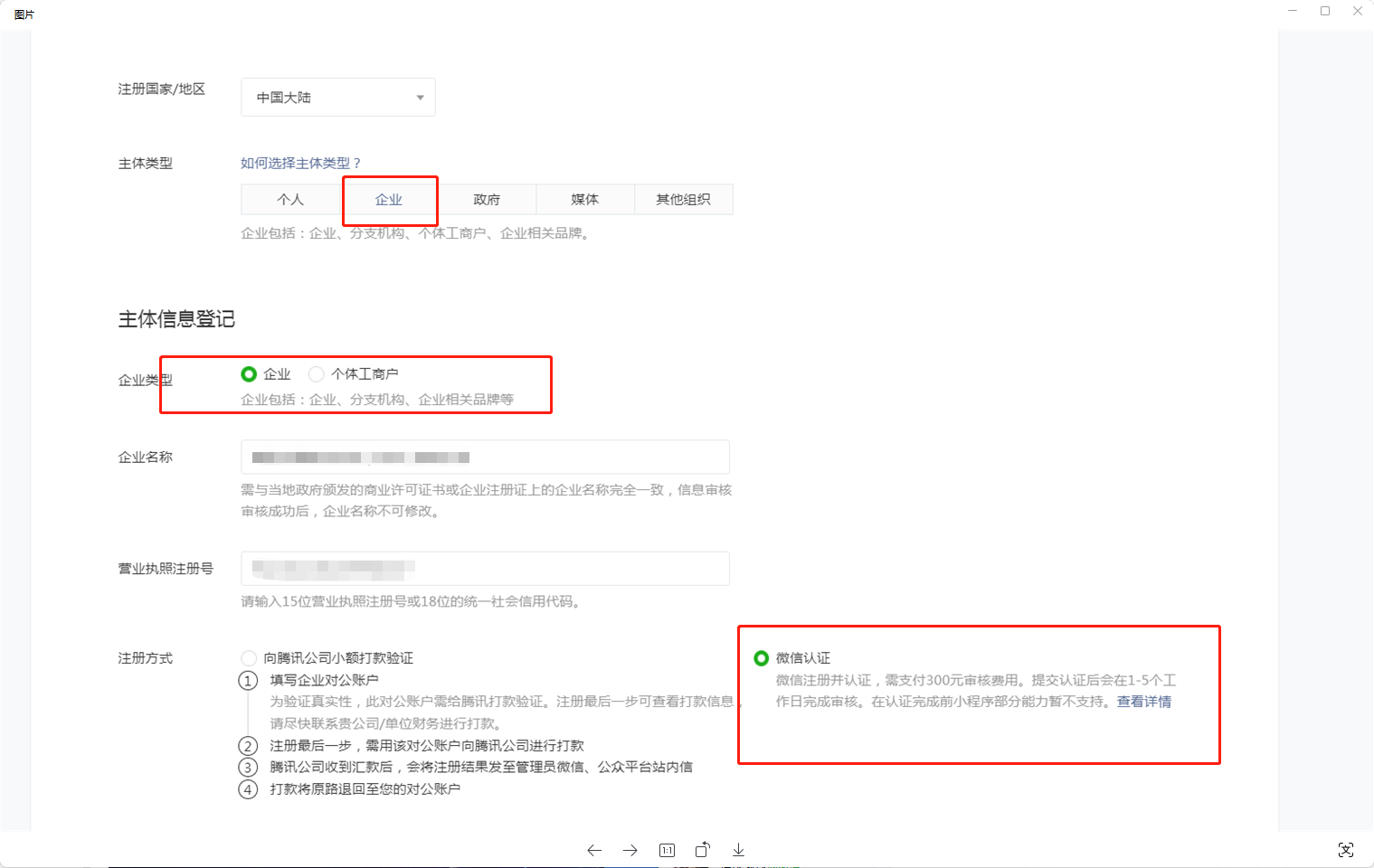Click the 营业执照注册号 input field

coord(485,569)
